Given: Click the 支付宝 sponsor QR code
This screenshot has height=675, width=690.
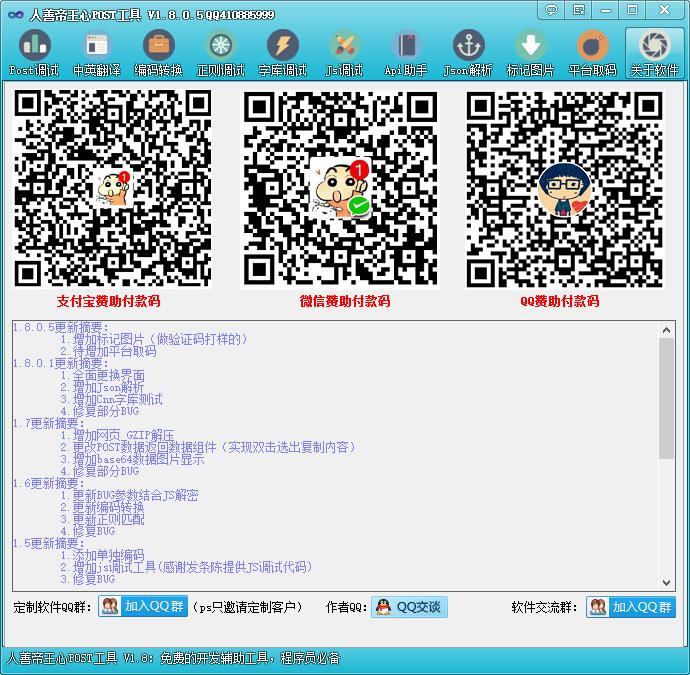Looking at the screenshot, I should [x=113, y=188].
